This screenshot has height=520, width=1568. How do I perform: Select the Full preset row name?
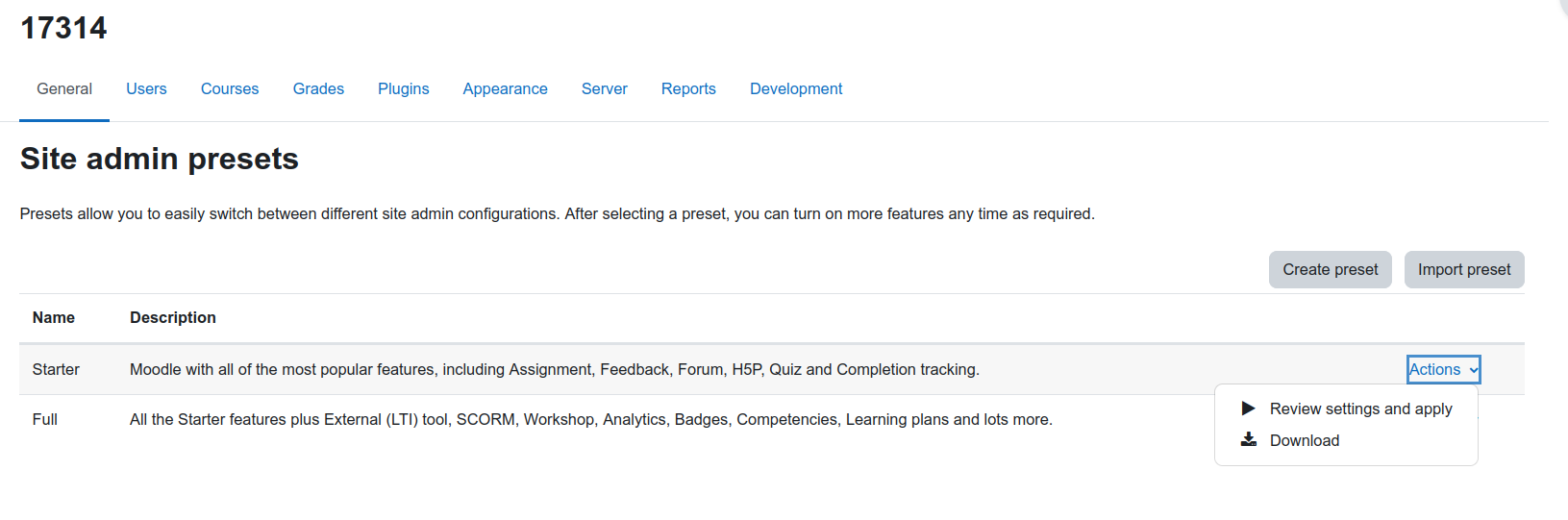click(45, 419)
